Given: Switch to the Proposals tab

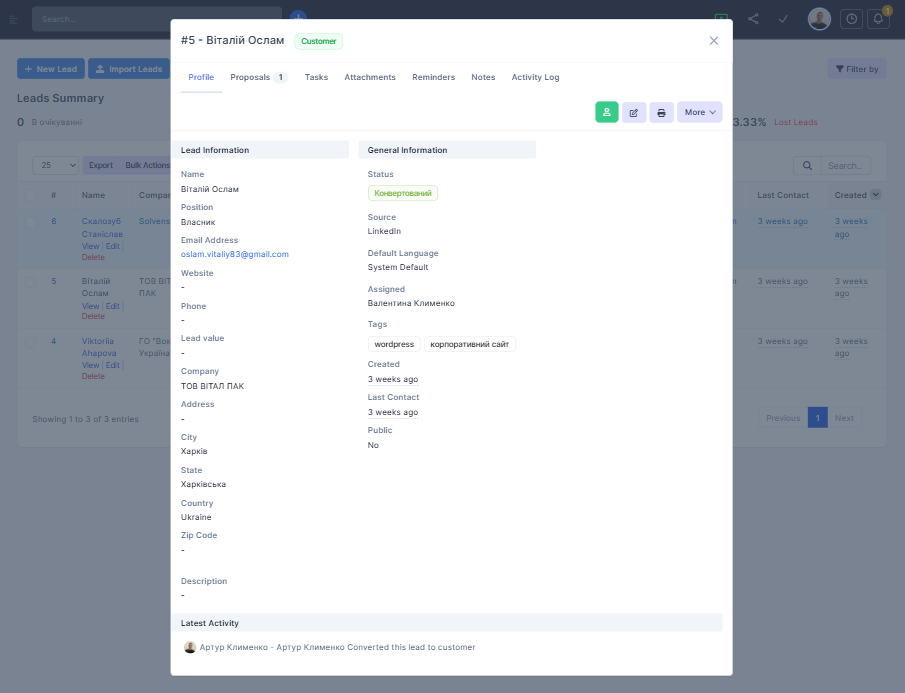Looking at the screenshot, I should (258, 77).
